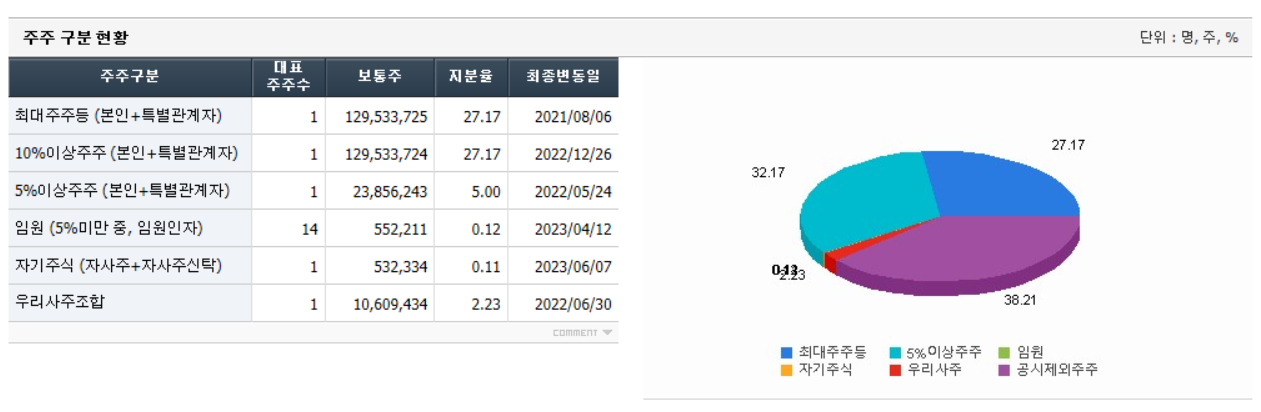1261x412 pixels.
Task: Click share count 129,533,724
Action: 386,154
